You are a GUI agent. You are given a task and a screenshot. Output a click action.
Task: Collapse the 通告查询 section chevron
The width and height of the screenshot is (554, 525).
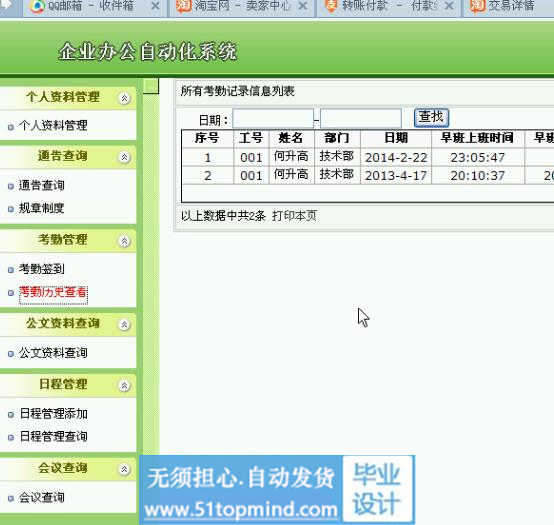(124, 157)
